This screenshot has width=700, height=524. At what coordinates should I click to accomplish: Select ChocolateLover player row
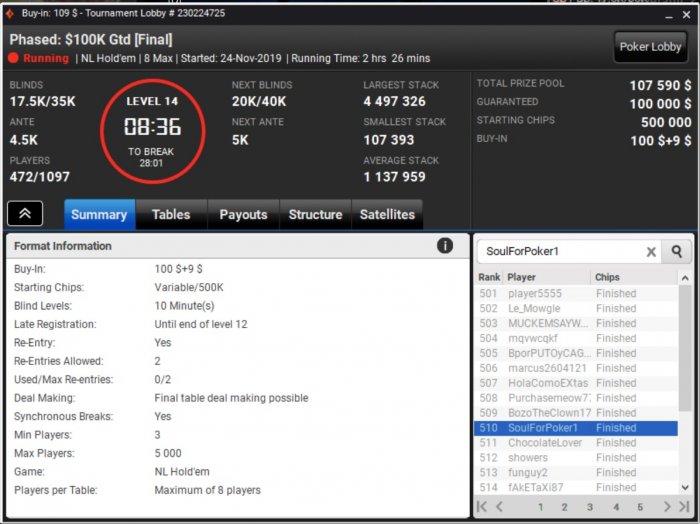(x=576, y=443)
